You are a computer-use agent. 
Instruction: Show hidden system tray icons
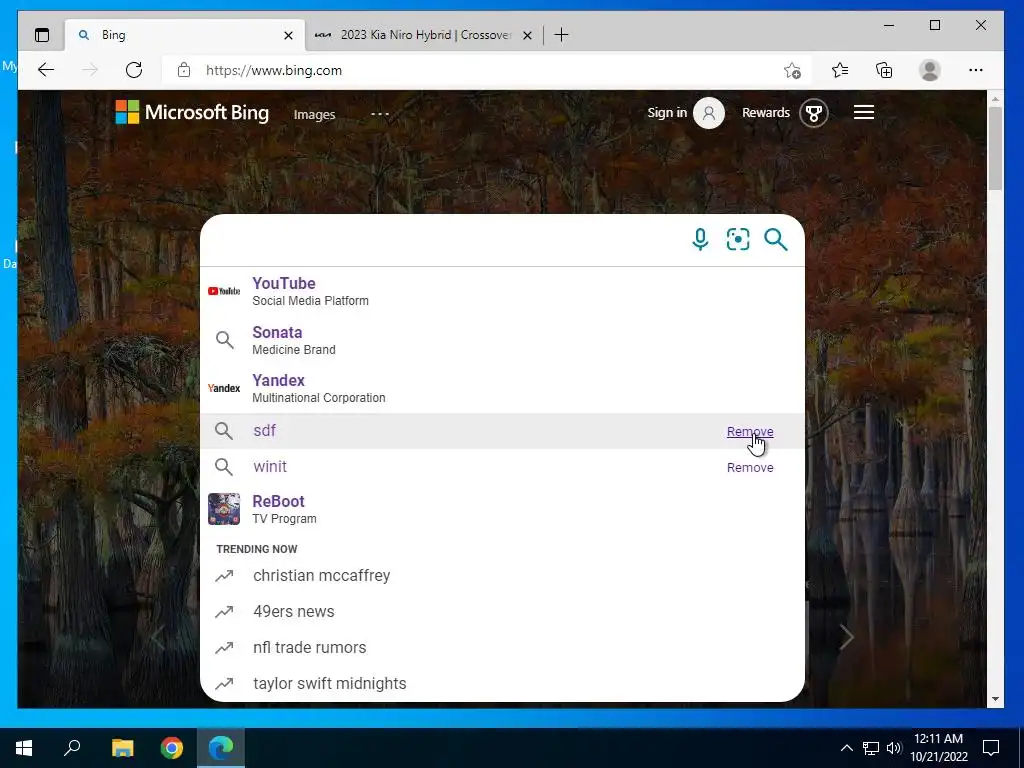[x=846, y=748]
